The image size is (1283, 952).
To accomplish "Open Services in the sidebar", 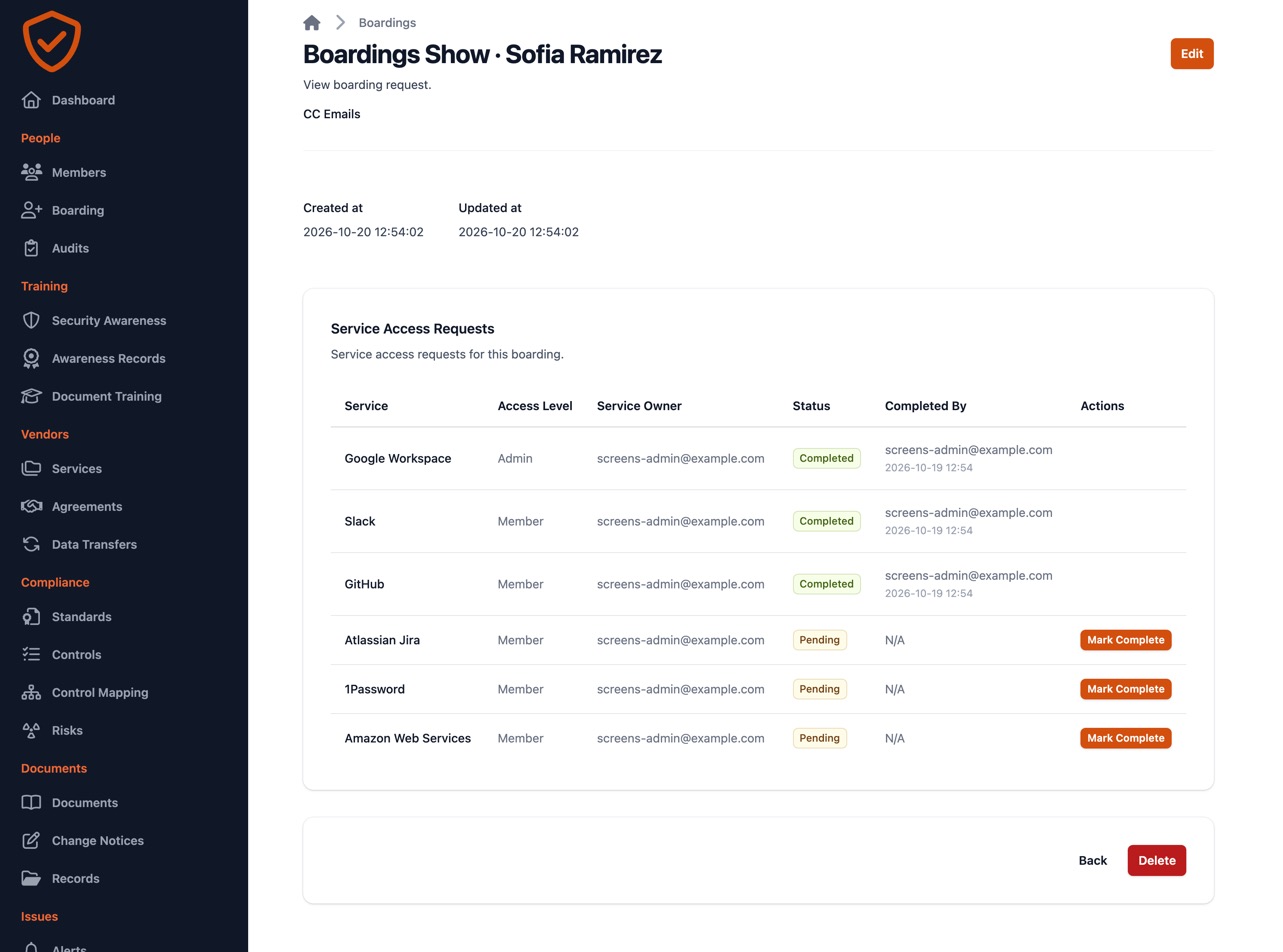I will coord(77,468).
